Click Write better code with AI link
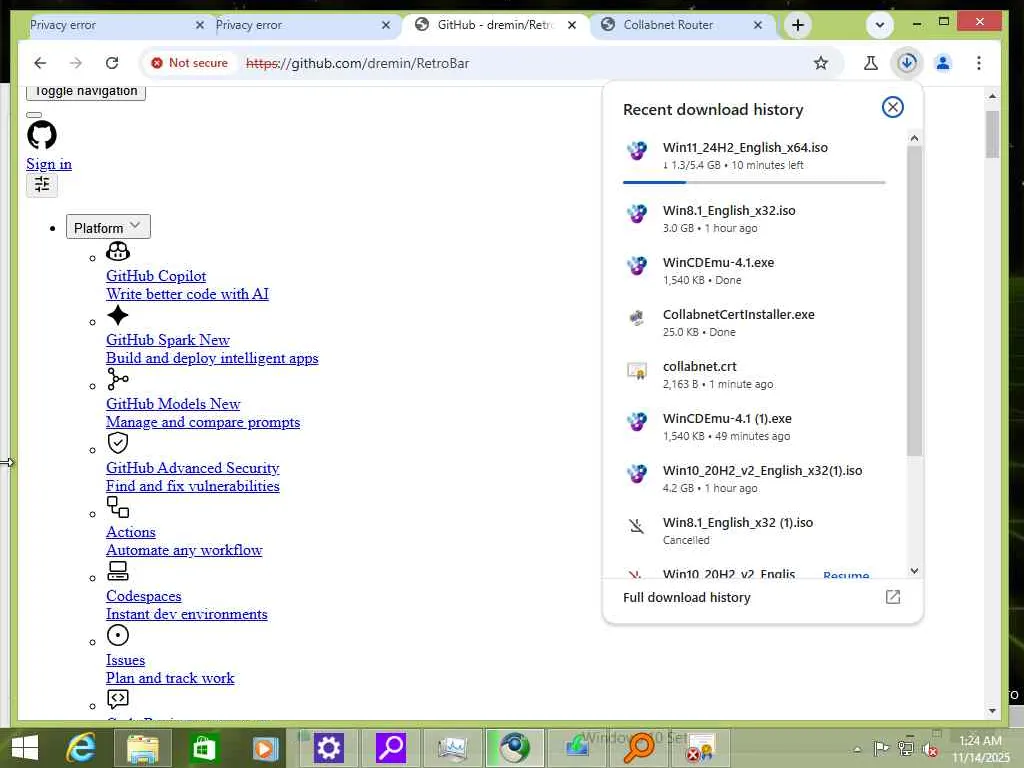The height and width of the screenshot is (768, 1024). pyautogui.click(x=187, y=294)
